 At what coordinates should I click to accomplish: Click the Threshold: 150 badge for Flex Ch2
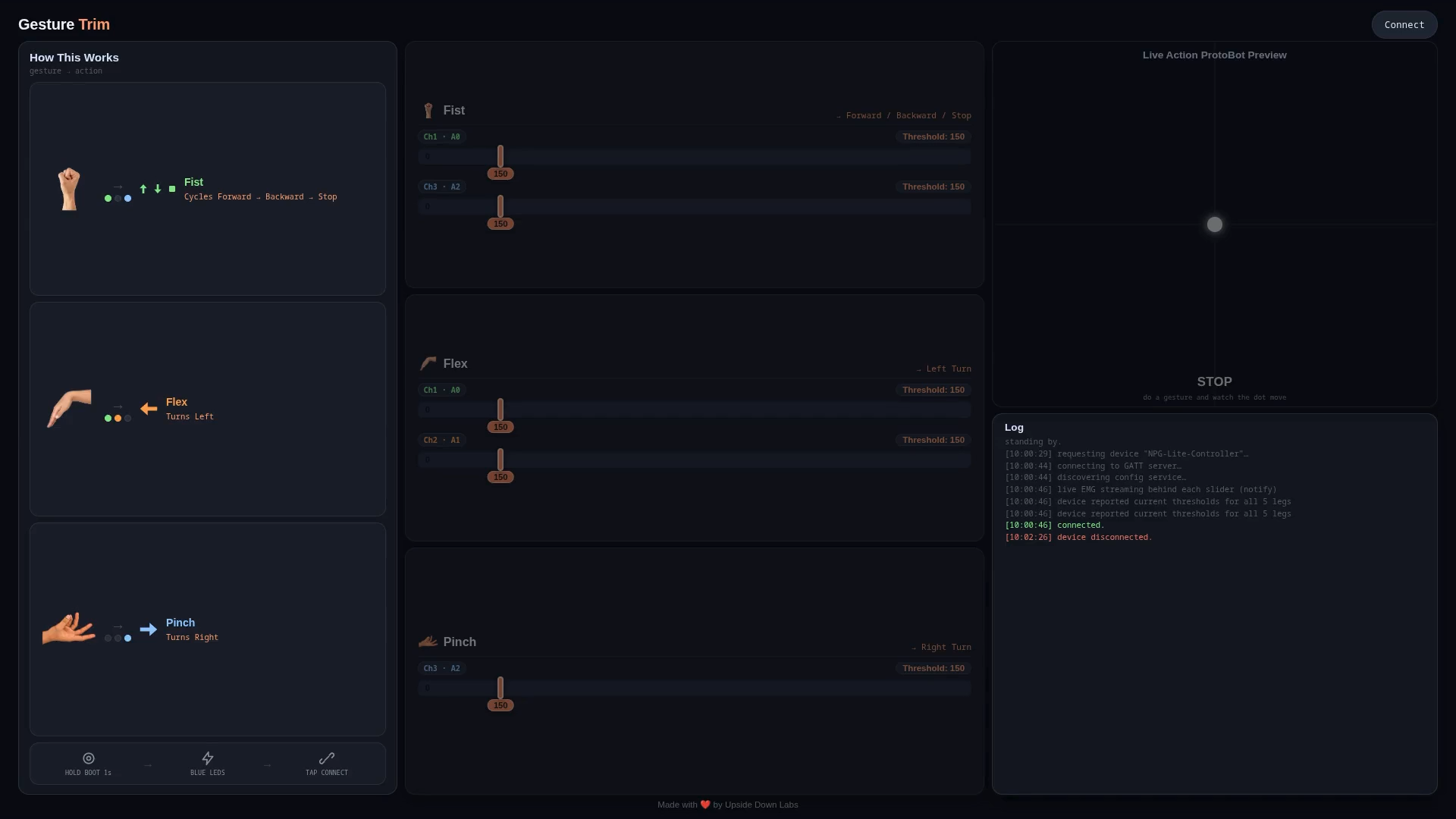click(934, 440)
